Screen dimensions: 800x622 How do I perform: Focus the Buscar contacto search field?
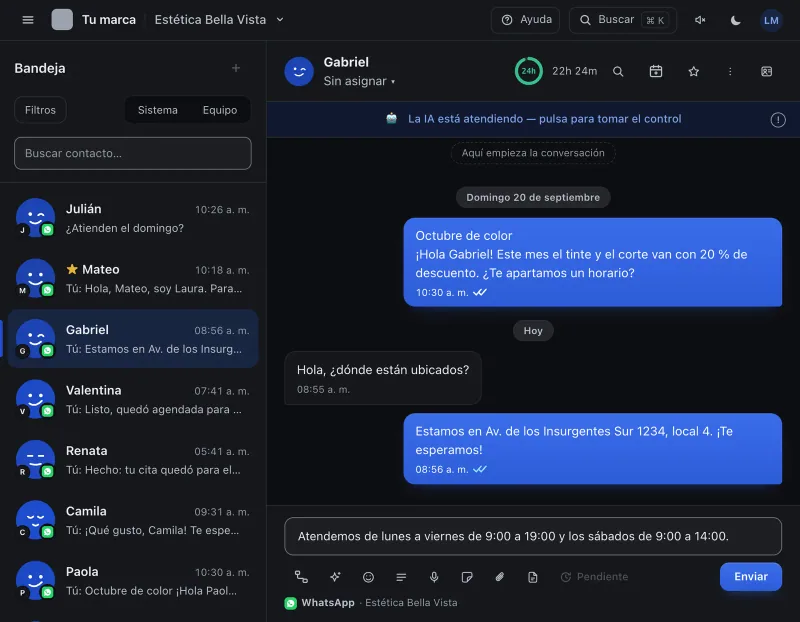[x=133, y=153]
